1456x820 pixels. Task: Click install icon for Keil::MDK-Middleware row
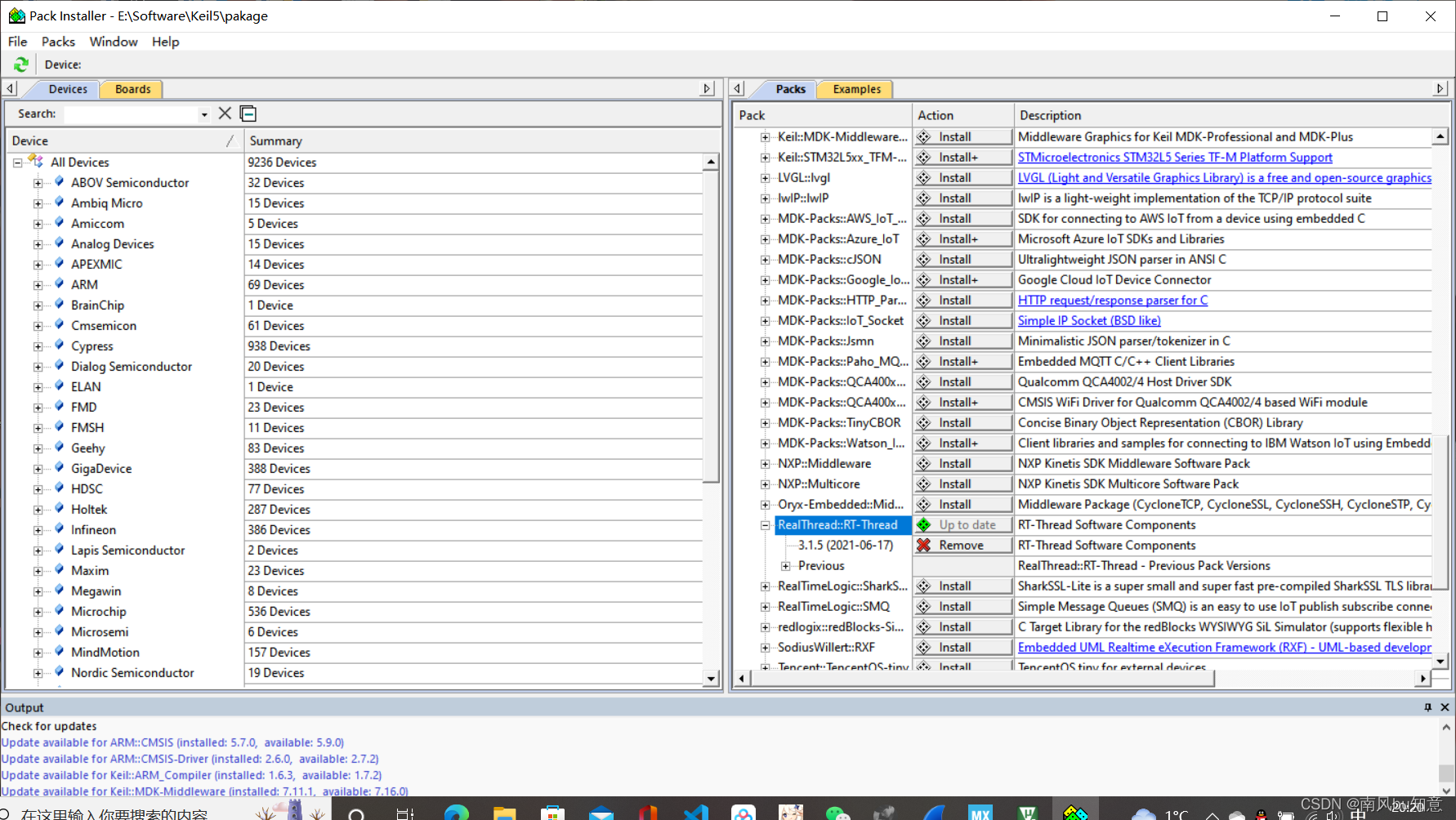[924, 136]
